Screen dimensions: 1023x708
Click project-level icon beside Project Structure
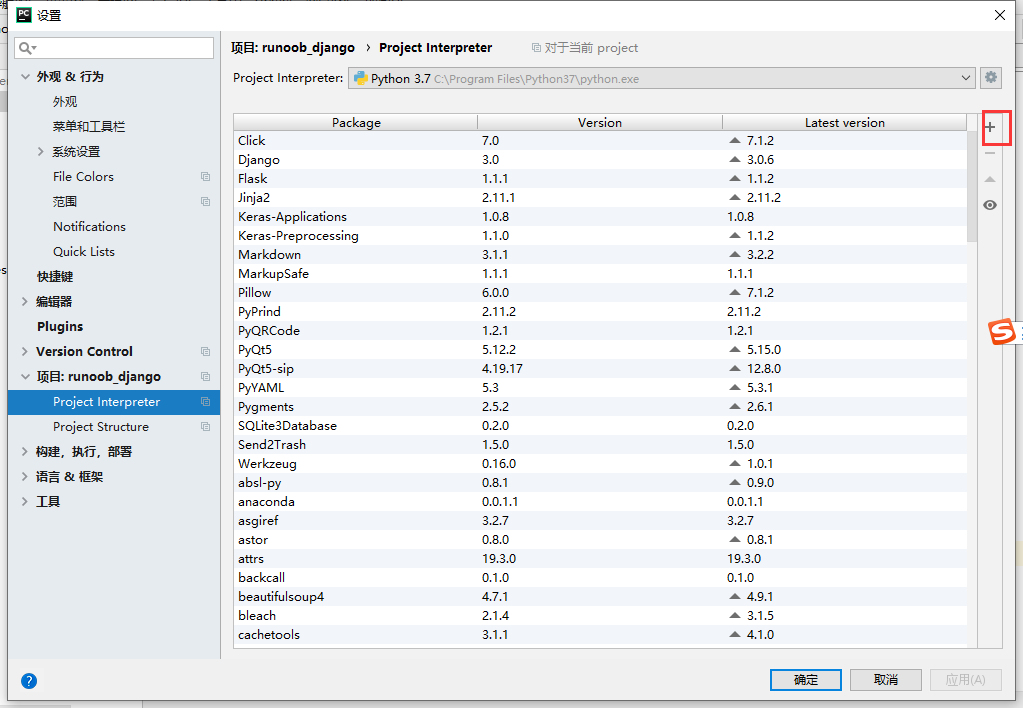(206, 427)
